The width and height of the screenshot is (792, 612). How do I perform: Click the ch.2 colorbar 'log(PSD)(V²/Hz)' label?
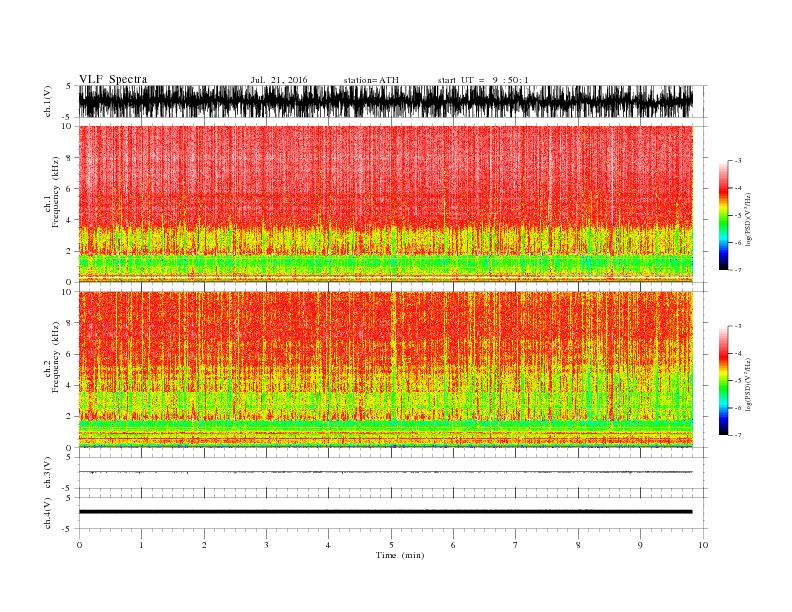(749, 384)
